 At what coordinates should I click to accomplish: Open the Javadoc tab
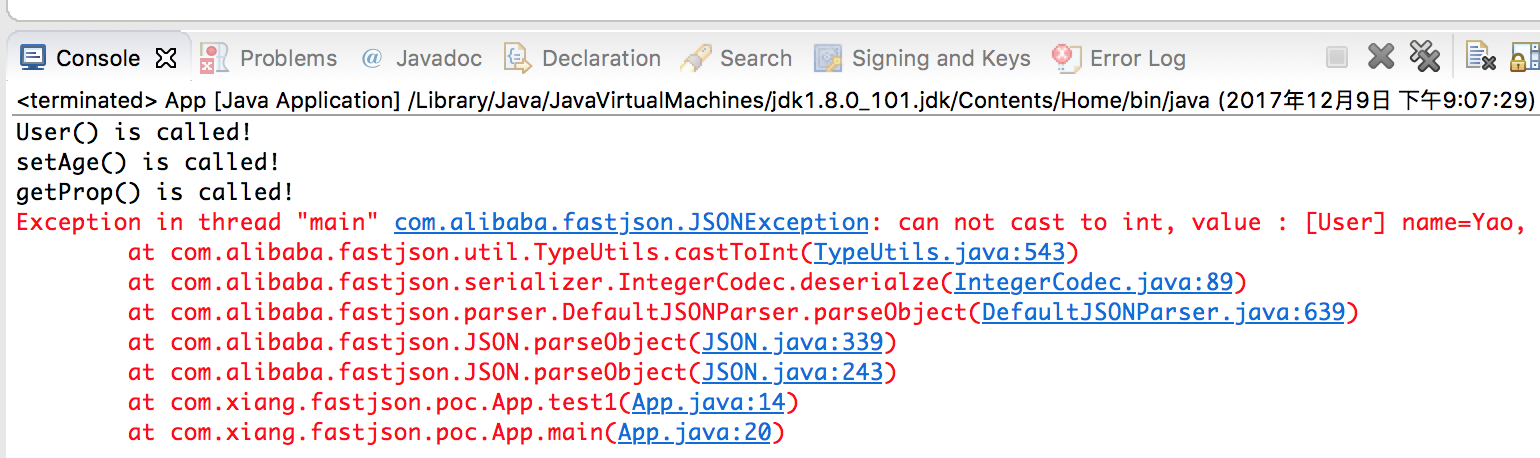(x=439, y=58)
